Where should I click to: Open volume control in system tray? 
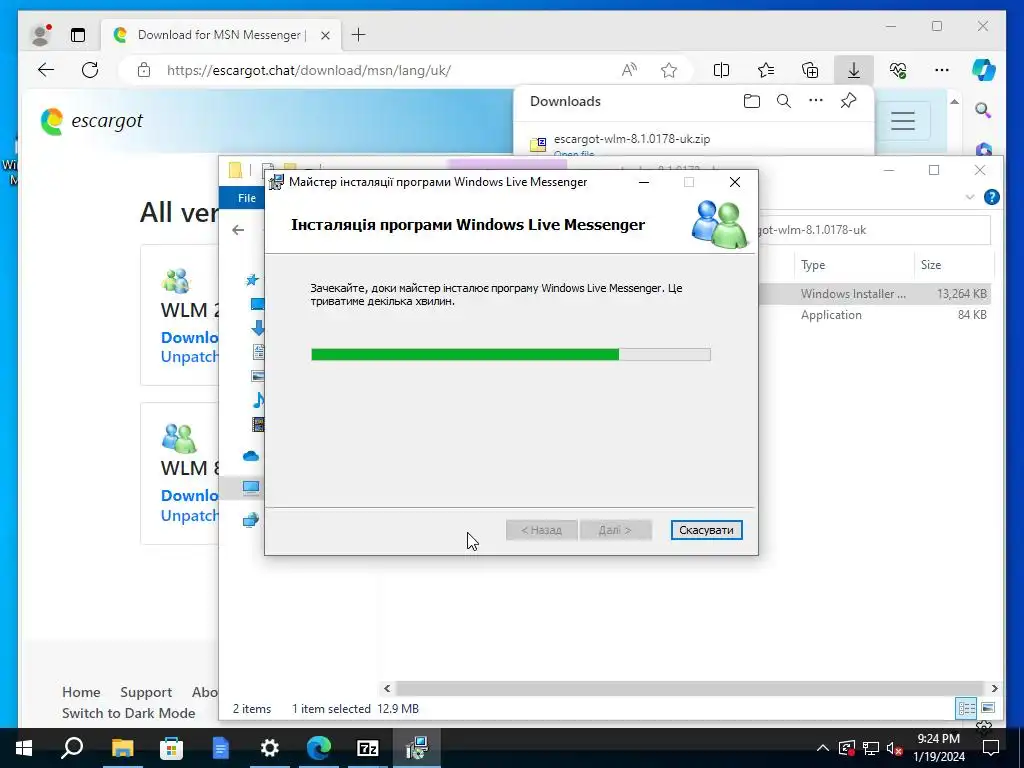(895, 748)
